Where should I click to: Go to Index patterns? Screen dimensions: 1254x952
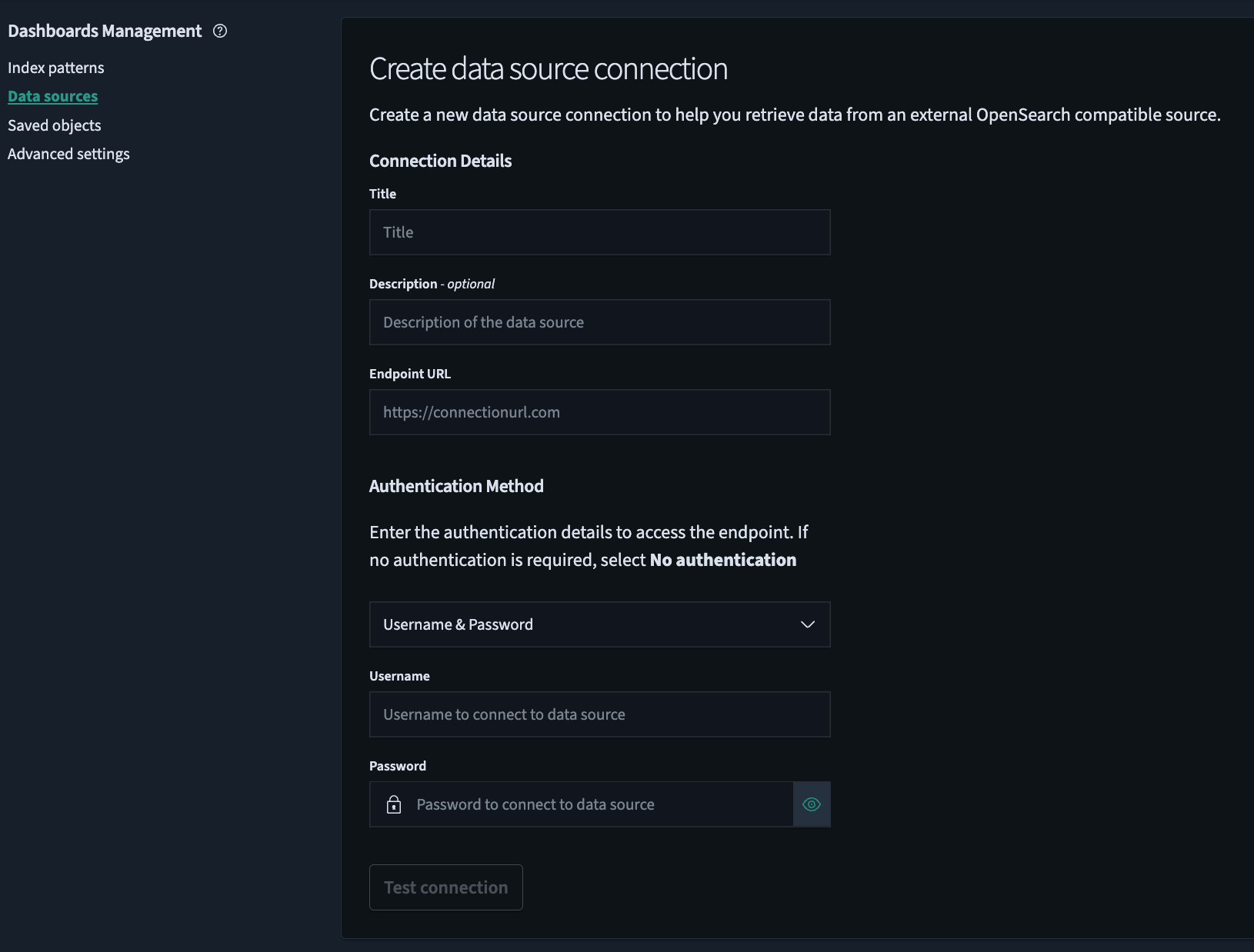56,68
